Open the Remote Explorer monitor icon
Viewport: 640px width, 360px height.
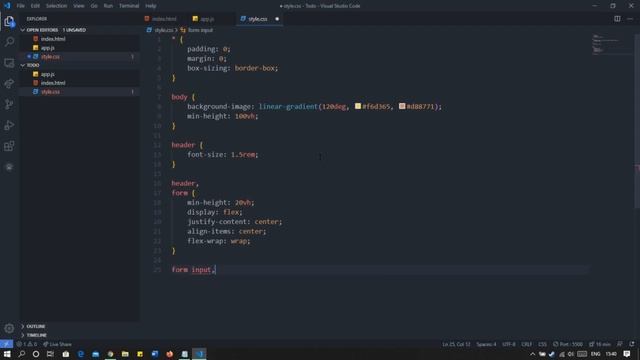click(x=9, y=63)
